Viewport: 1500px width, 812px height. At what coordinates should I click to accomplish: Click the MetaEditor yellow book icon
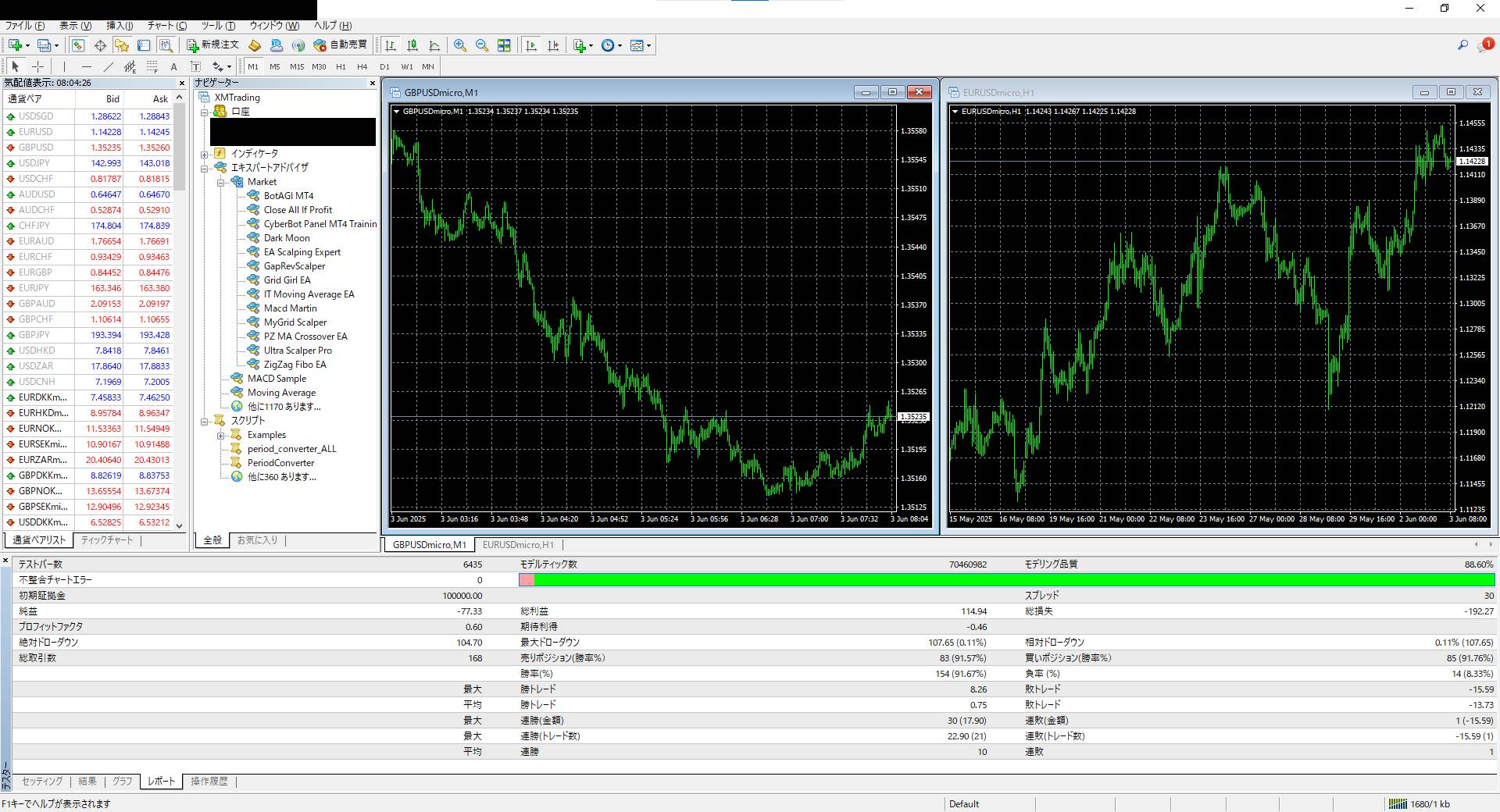[255, 45]
